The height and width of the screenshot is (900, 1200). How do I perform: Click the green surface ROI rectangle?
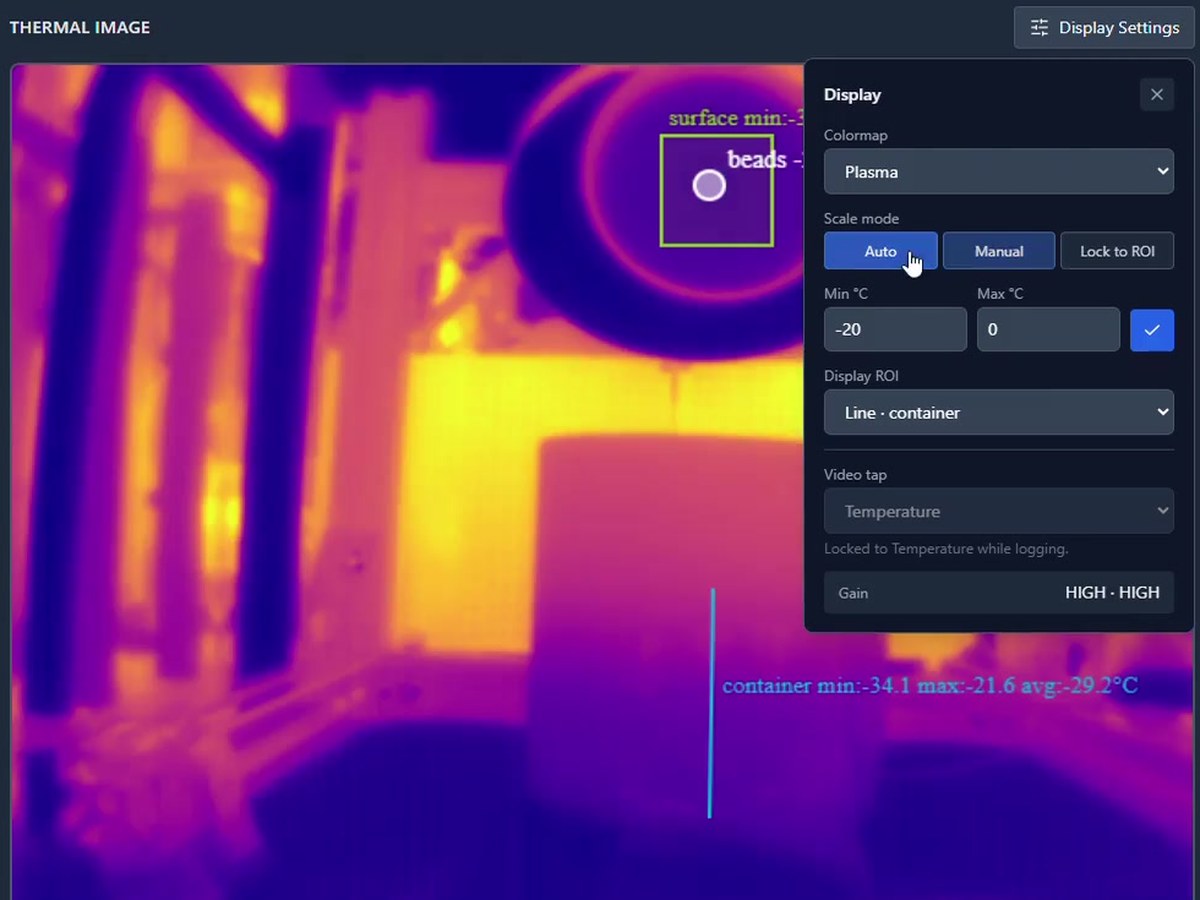pos(717,190)
